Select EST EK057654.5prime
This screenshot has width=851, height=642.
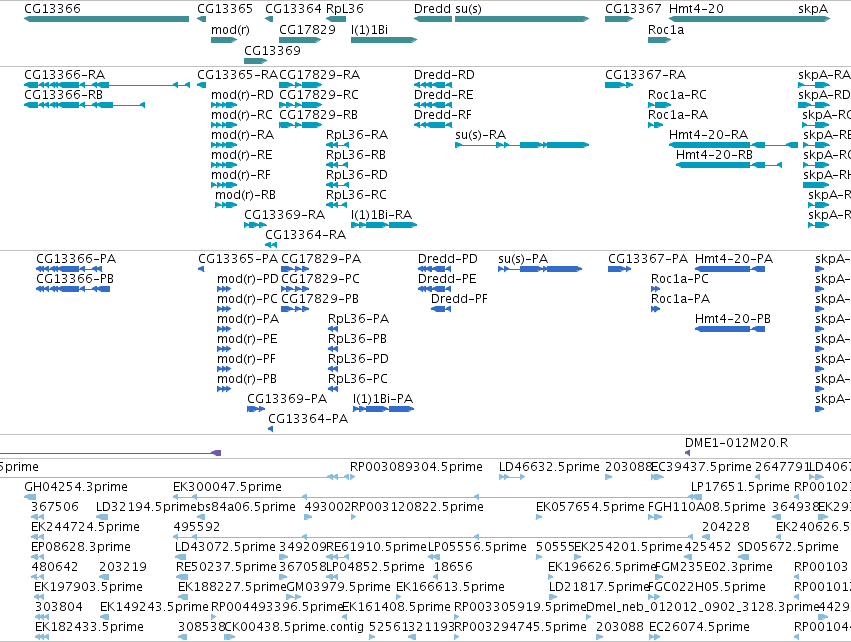pos(539,517)
